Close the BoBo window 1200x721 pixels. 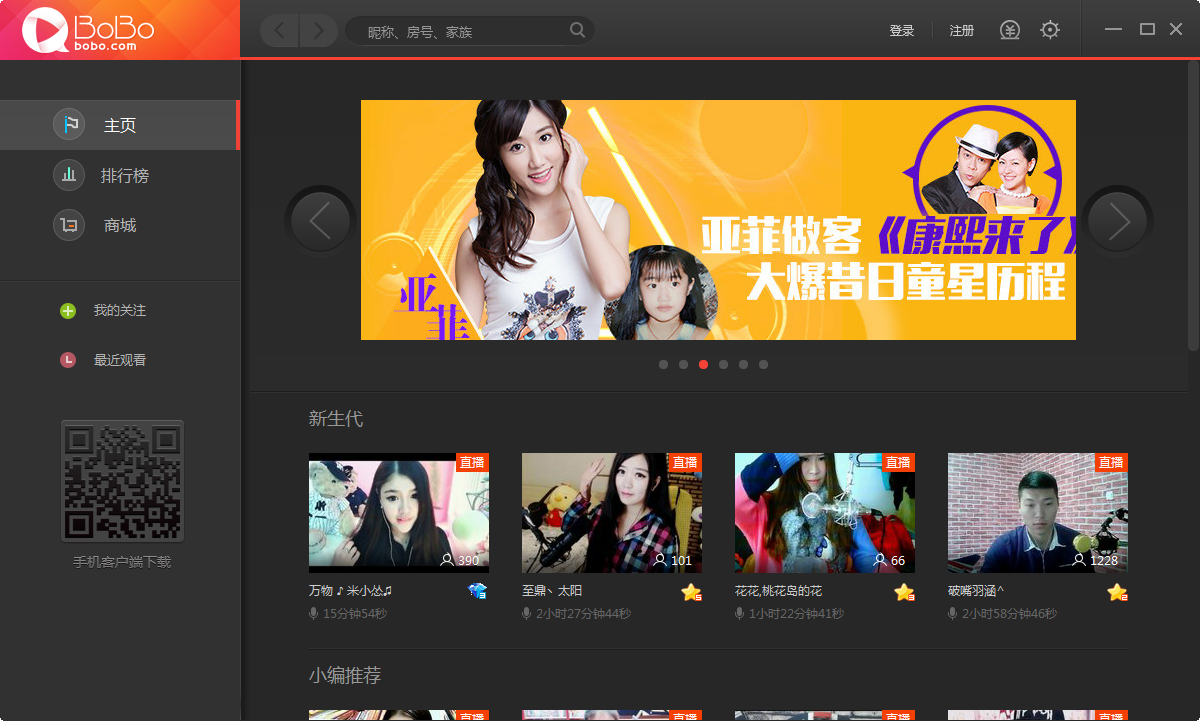click(x=1176, y=30)
